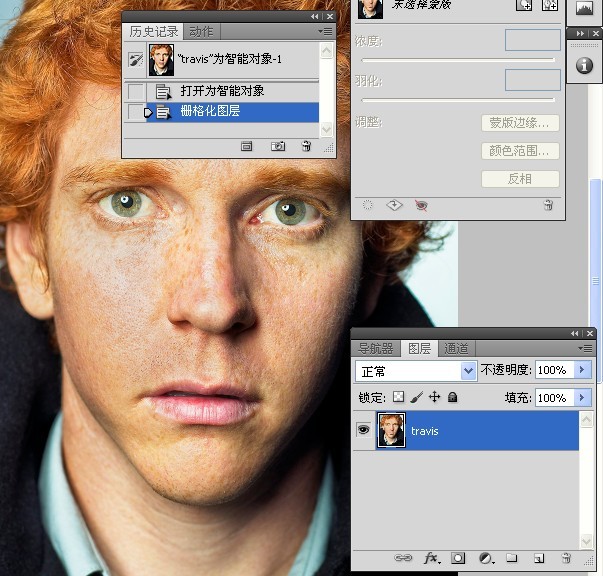Open 填充 fill slider arrow
603x576 pixels.
[582, 397]
